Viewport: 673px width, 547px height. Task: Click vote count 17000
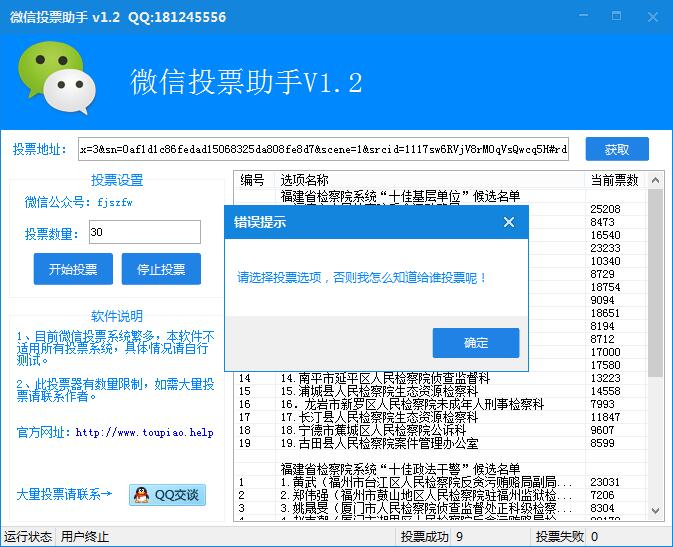pyautogui.click(x=605, y=352)
